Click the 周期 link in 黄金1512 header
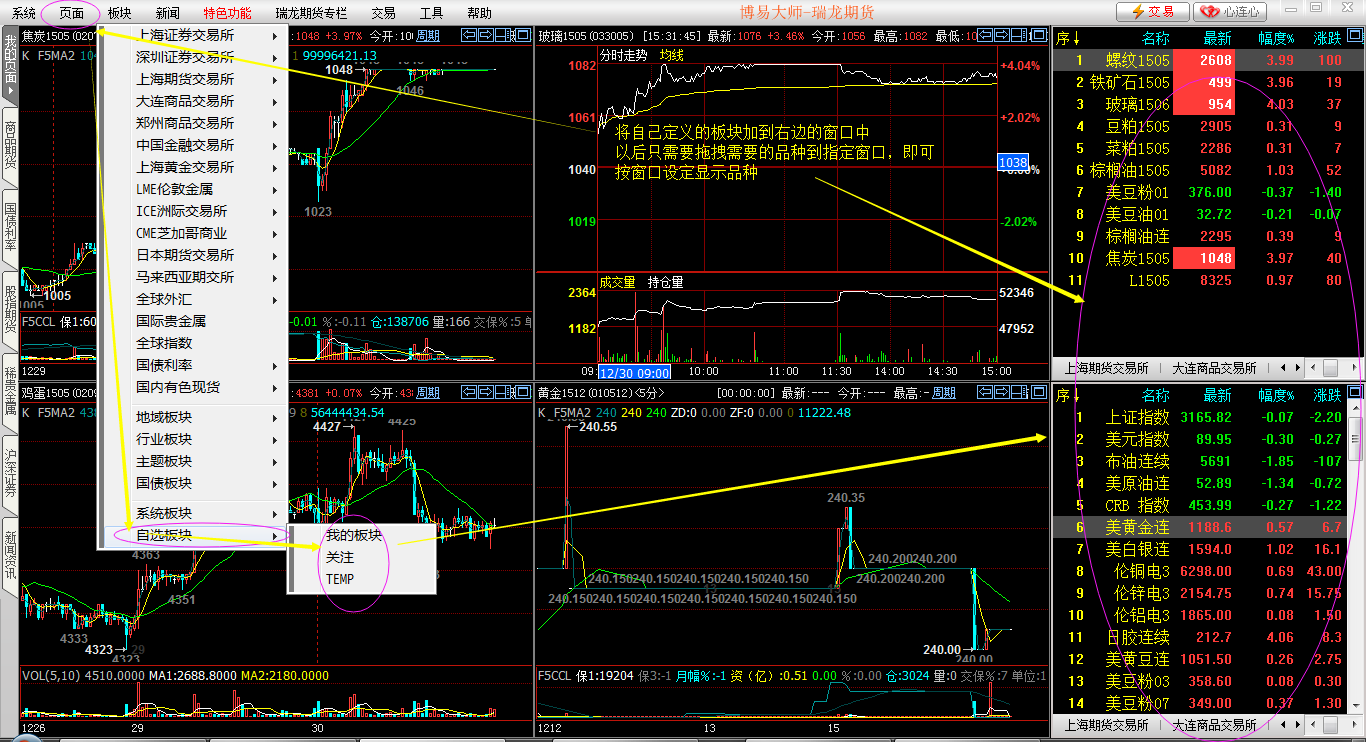Viewport: 1366px width, 742px height. pyautogui.click(x=944, y=393)
